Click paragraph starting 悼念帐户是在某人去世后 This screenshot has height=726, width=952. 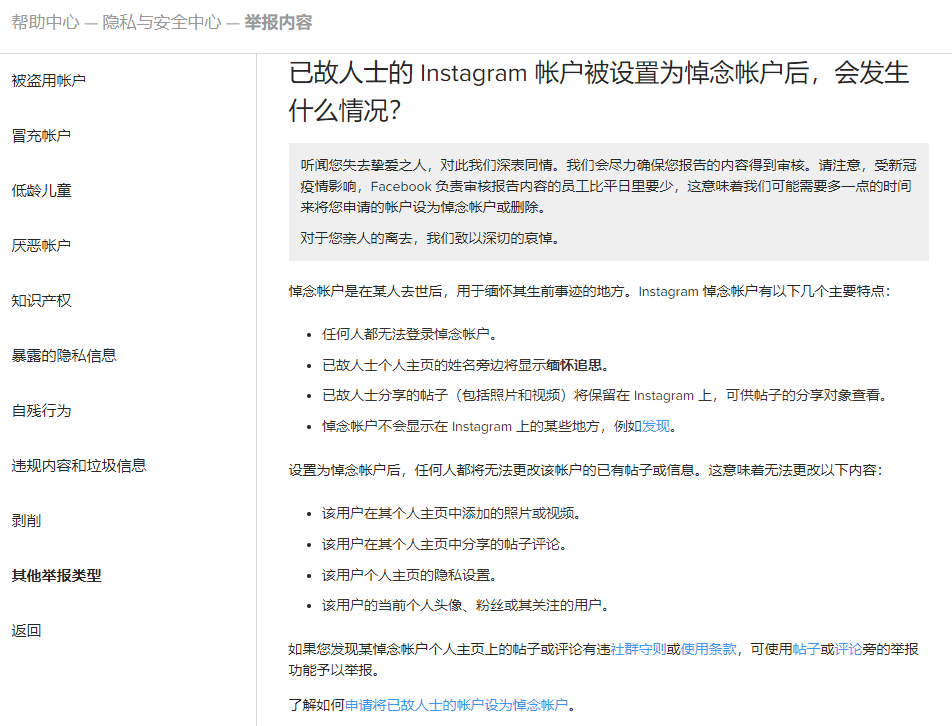tap(590, 291)
